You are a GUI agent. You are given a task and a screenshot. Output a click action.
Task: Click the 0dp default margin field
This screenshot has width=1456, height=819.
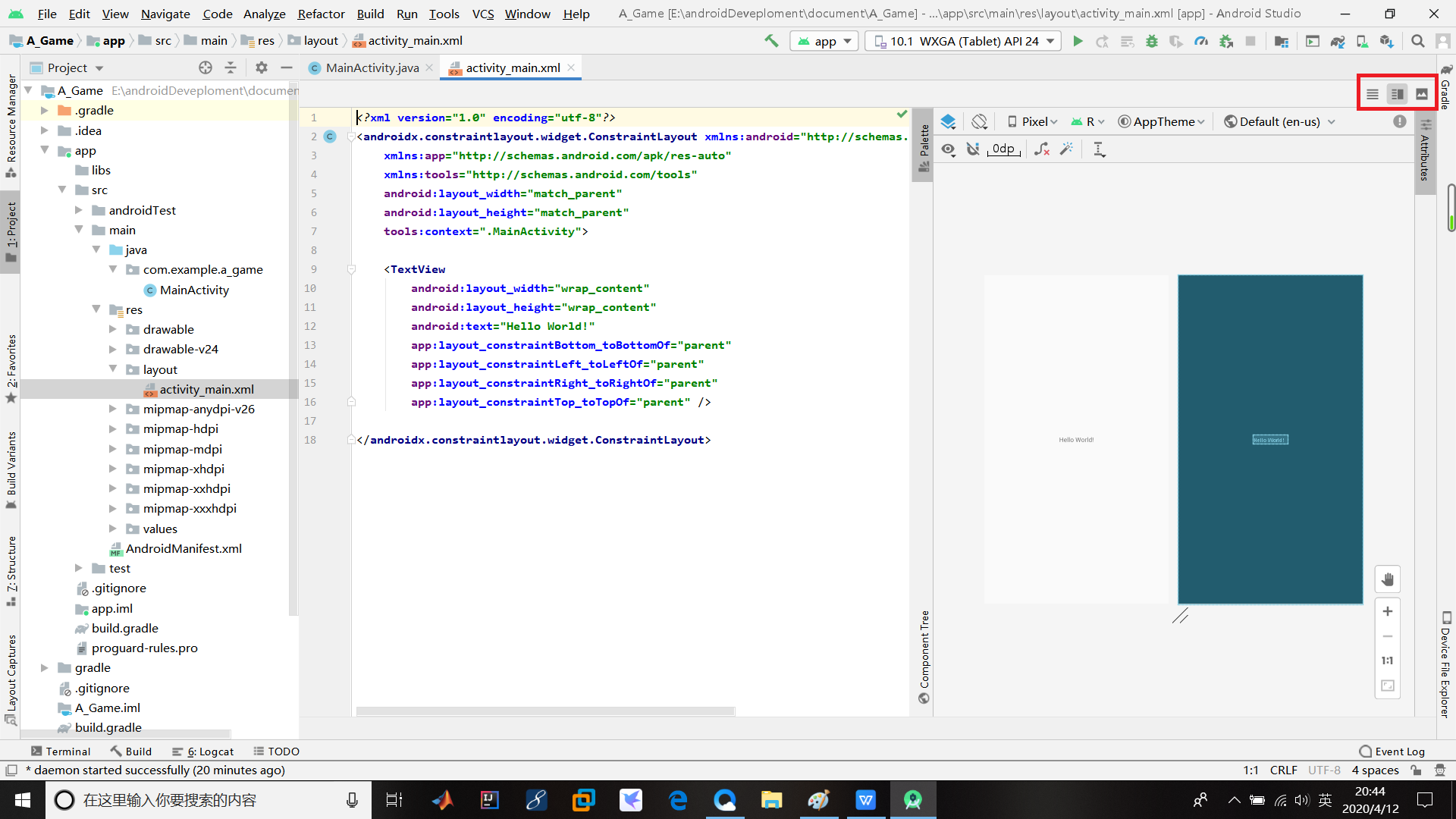1003,149
